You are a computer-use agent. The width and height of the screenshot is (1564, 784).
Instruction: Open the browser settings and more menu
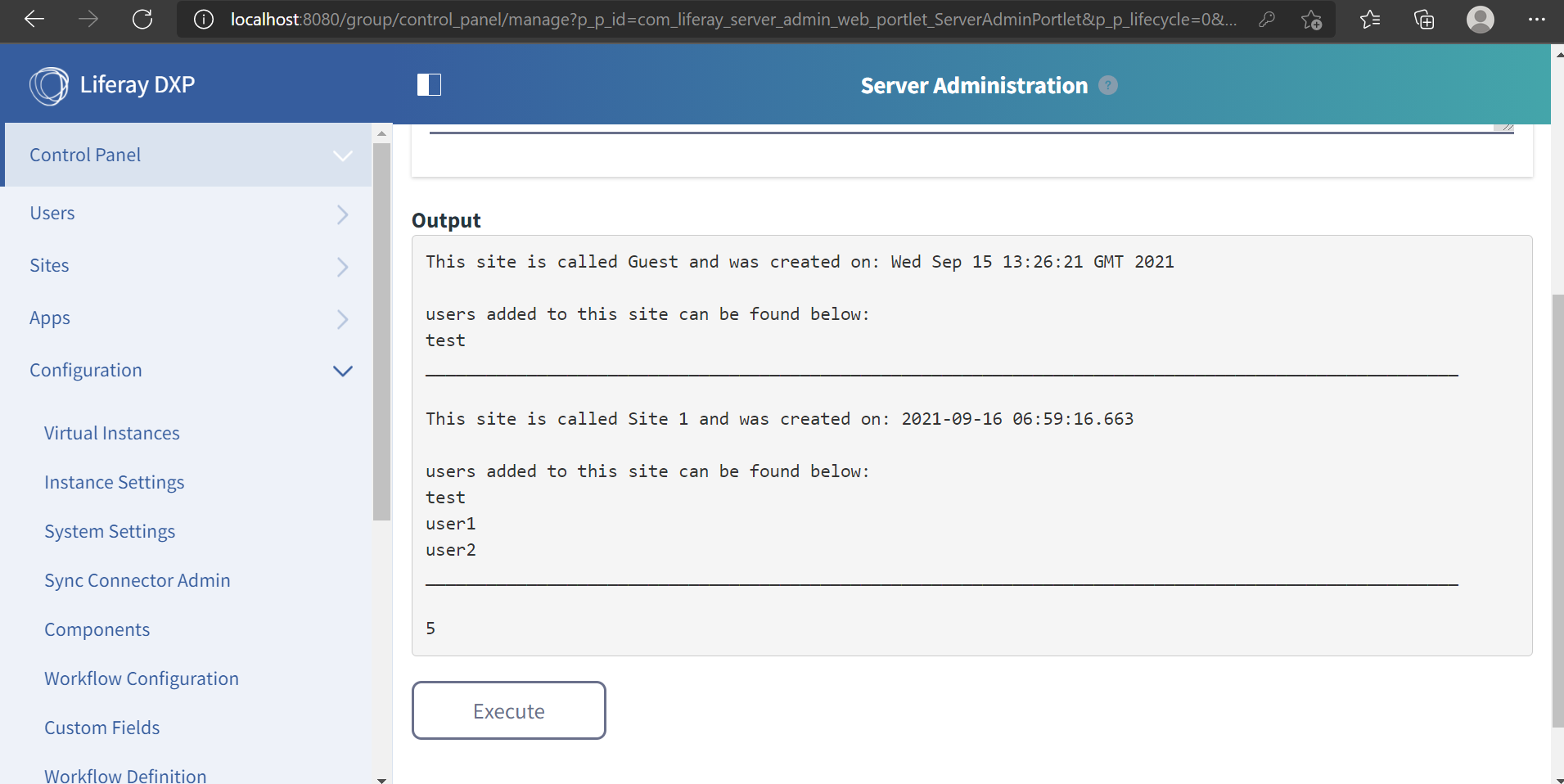pyautogui.click(x=1537, y=20)
